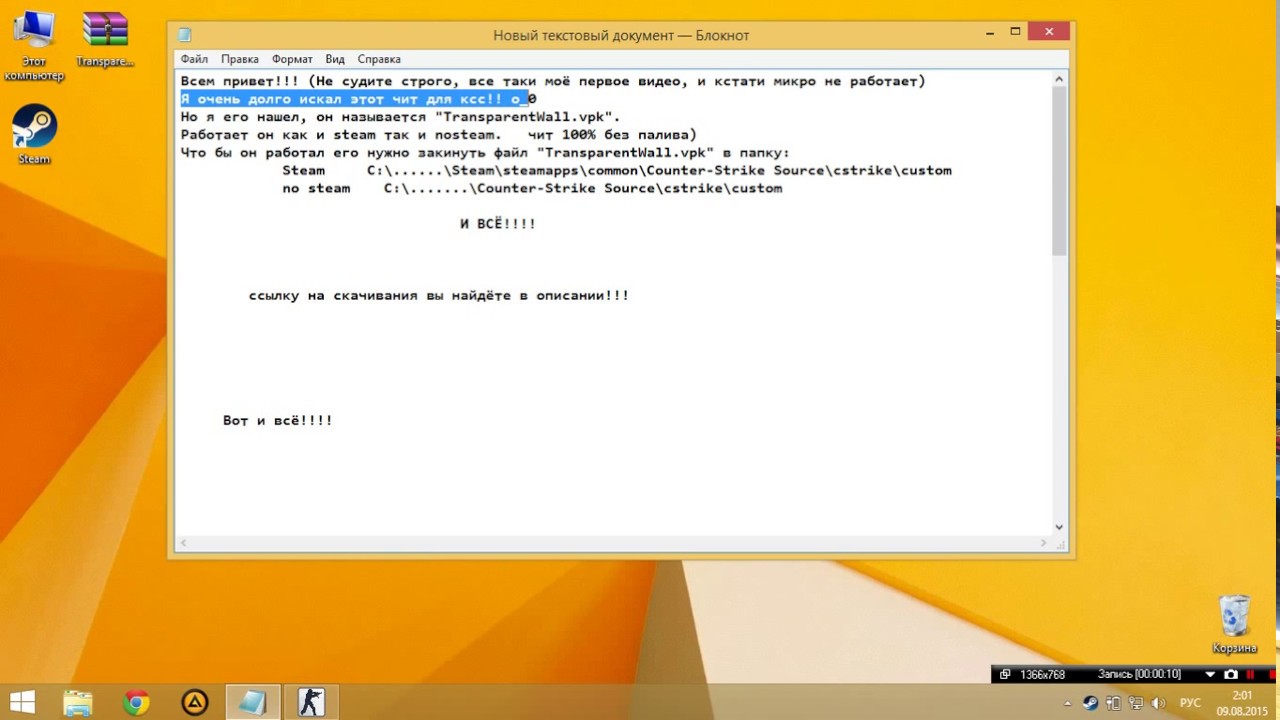Click the 1366x768 resolution label
Screen dimensions: 1280x720
click(x=1043, y=674)
